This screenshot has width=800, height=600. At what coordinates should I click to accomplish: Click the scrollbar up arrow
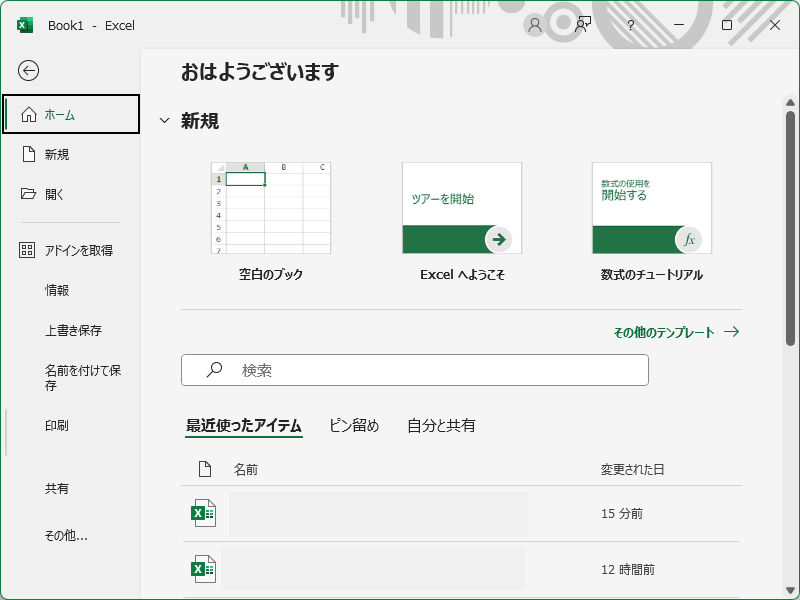tap(790, 103)
